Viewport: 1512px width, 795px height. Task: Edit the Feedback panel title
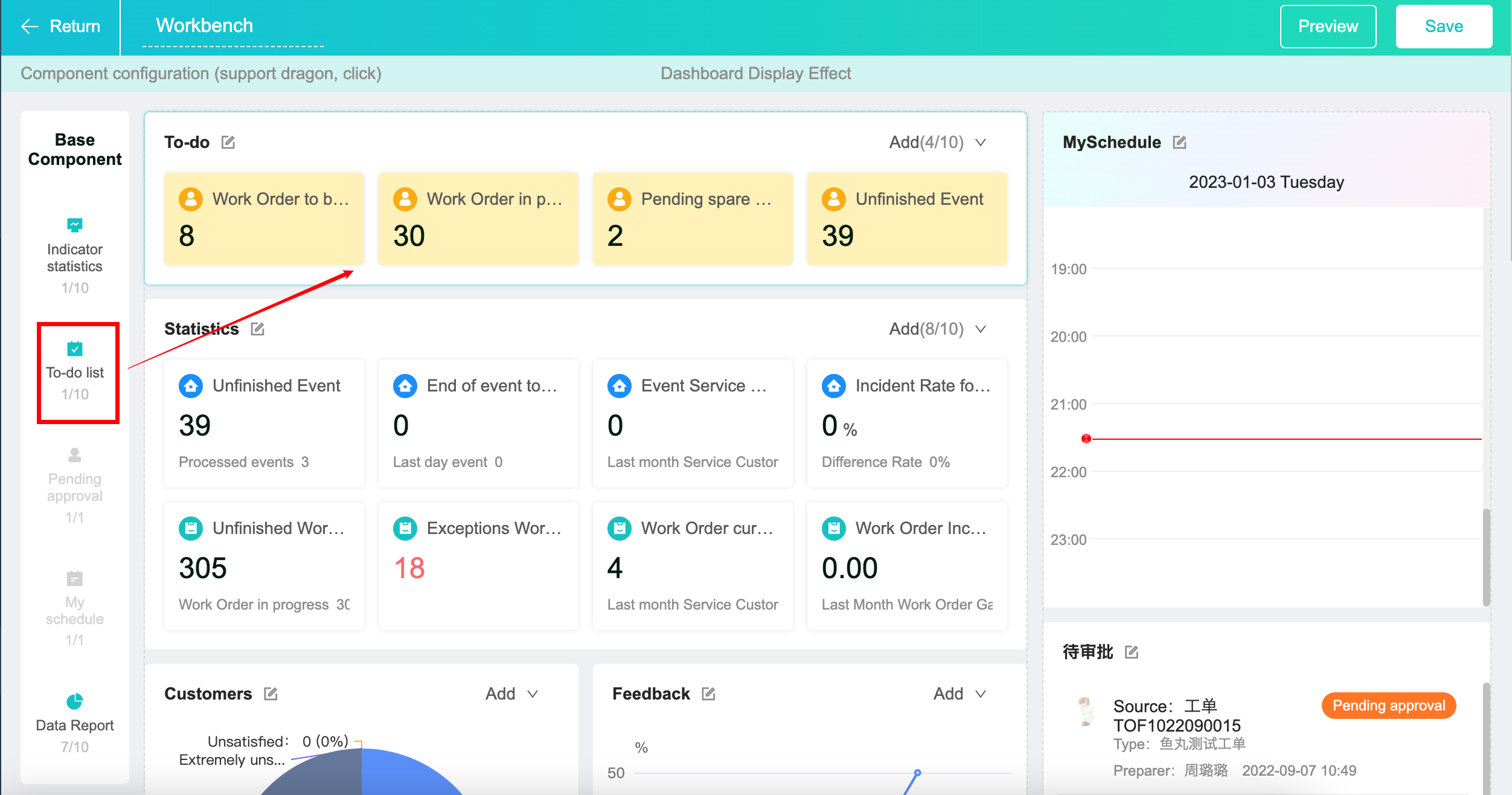708,694
